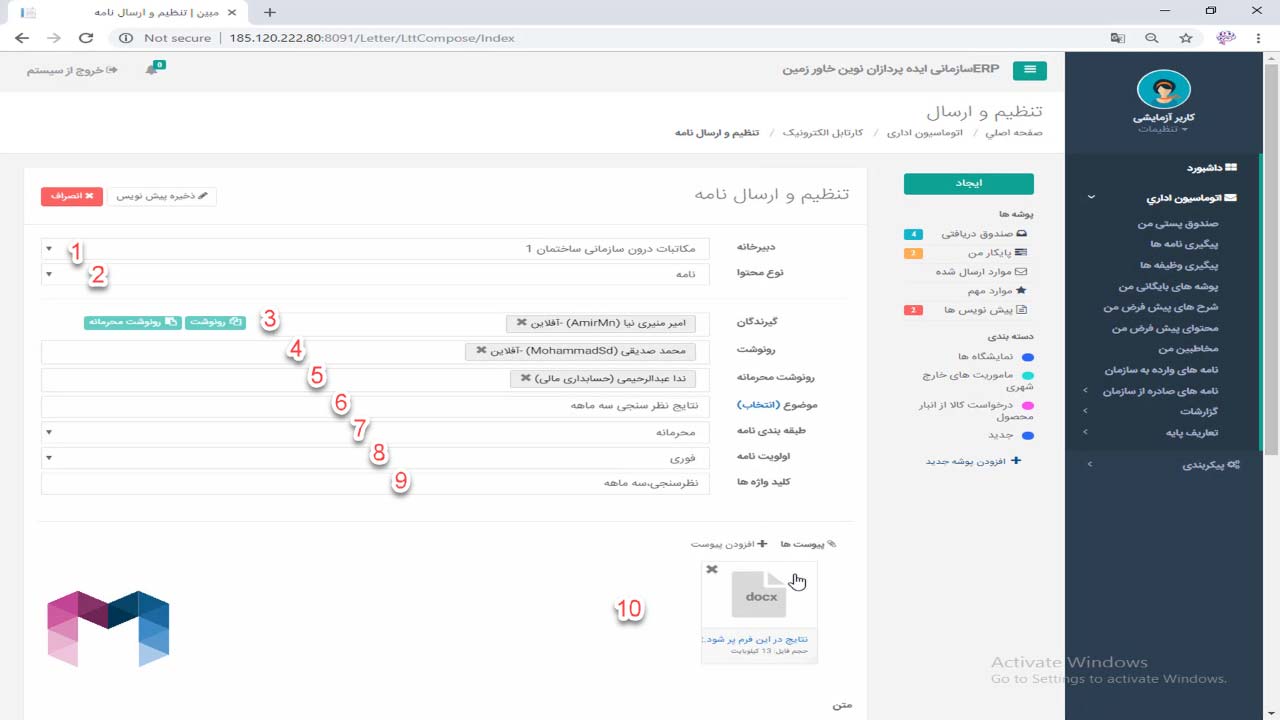Open the نوع محتوا dropdown
The width and height of the screenshot is (1280, 720).
click(375, 273)
